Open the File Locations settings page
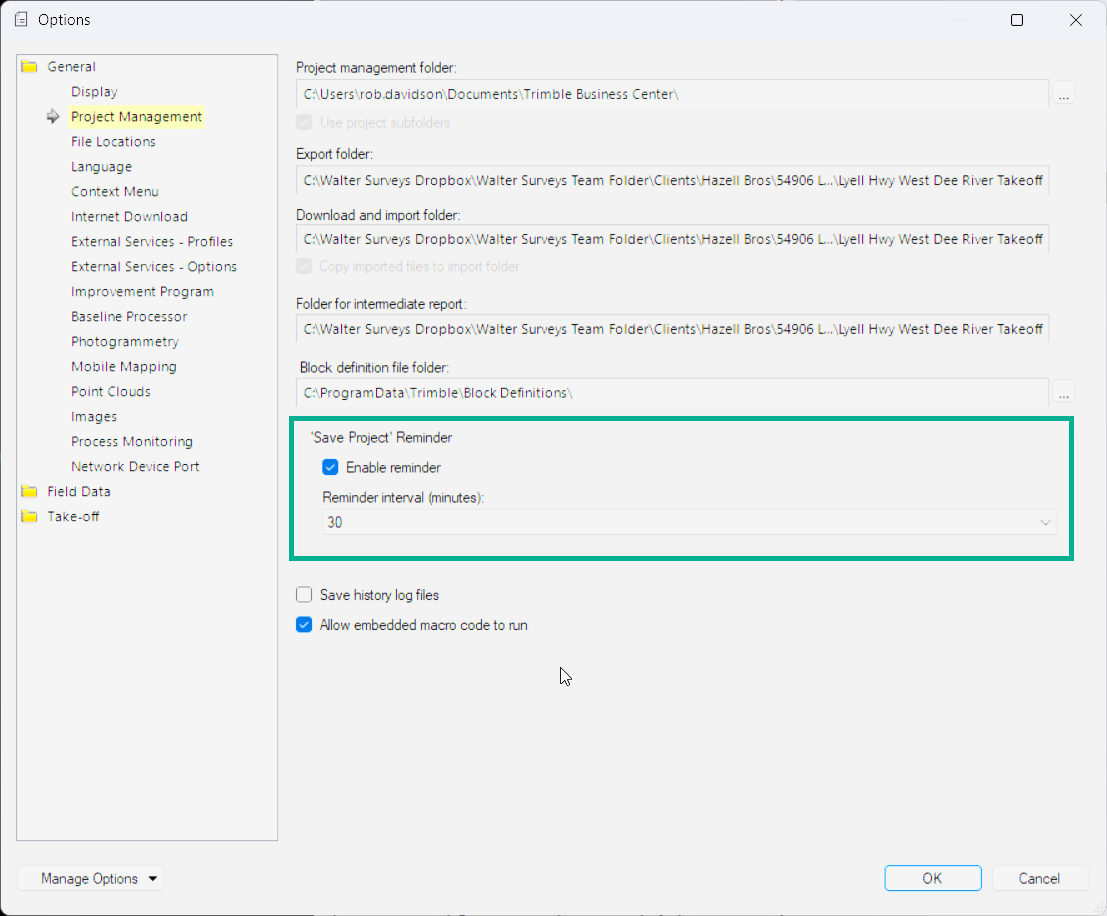Screen dimensions: 1107x916 [113, 142]
